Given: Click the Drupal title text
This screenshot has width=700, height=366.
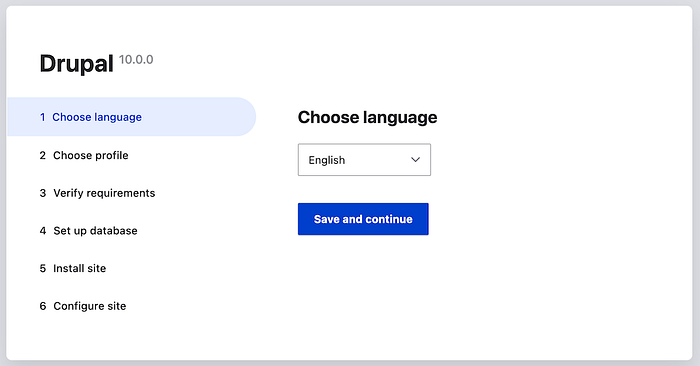Looking at the screenshot, I should tap(76, 63).
